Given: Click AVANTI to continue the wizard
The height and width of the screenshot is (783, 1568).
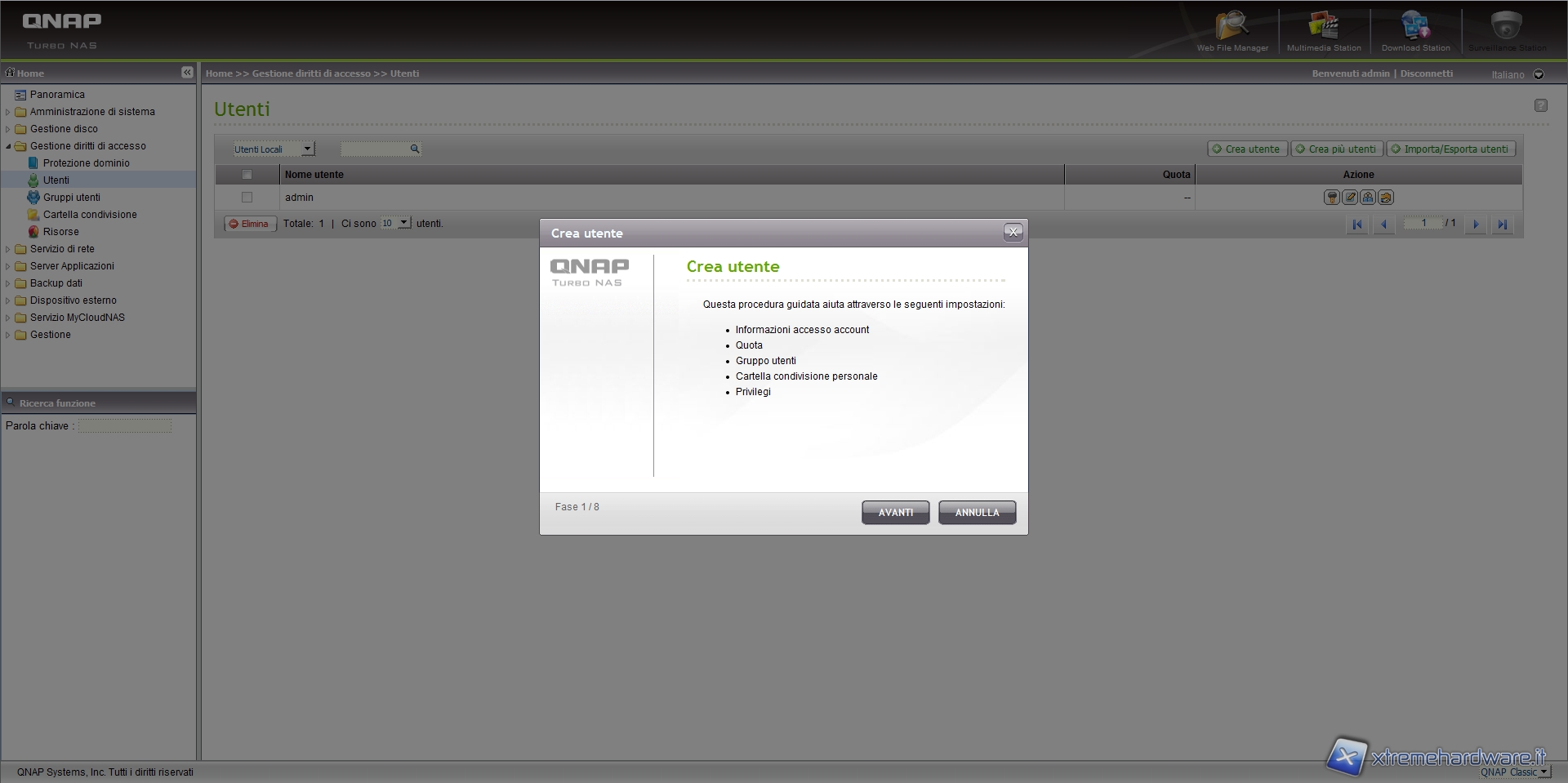Looking at the screenshot, I should pyautogui.click(x=895, y=513).
